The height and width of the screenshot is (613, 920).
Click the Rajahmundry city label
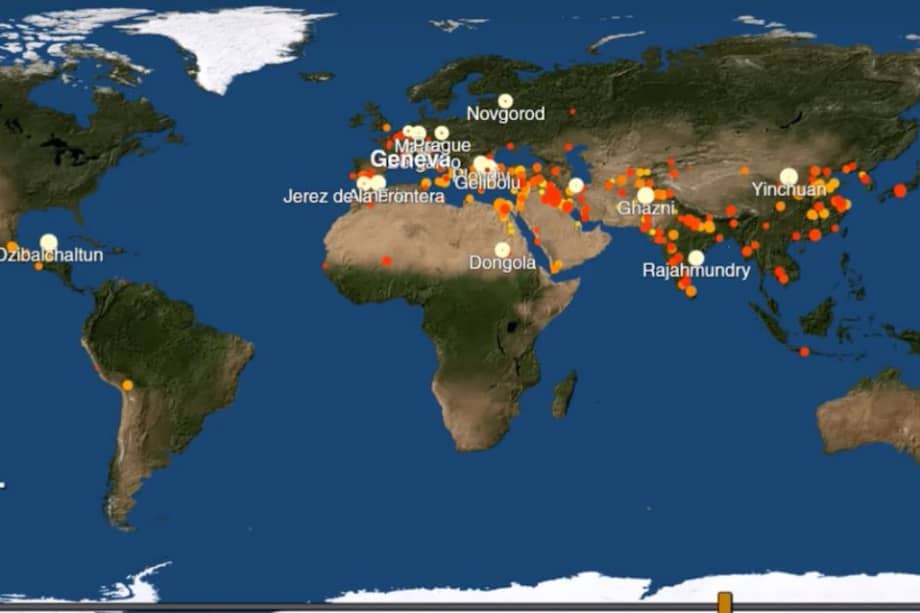[688, 271]
